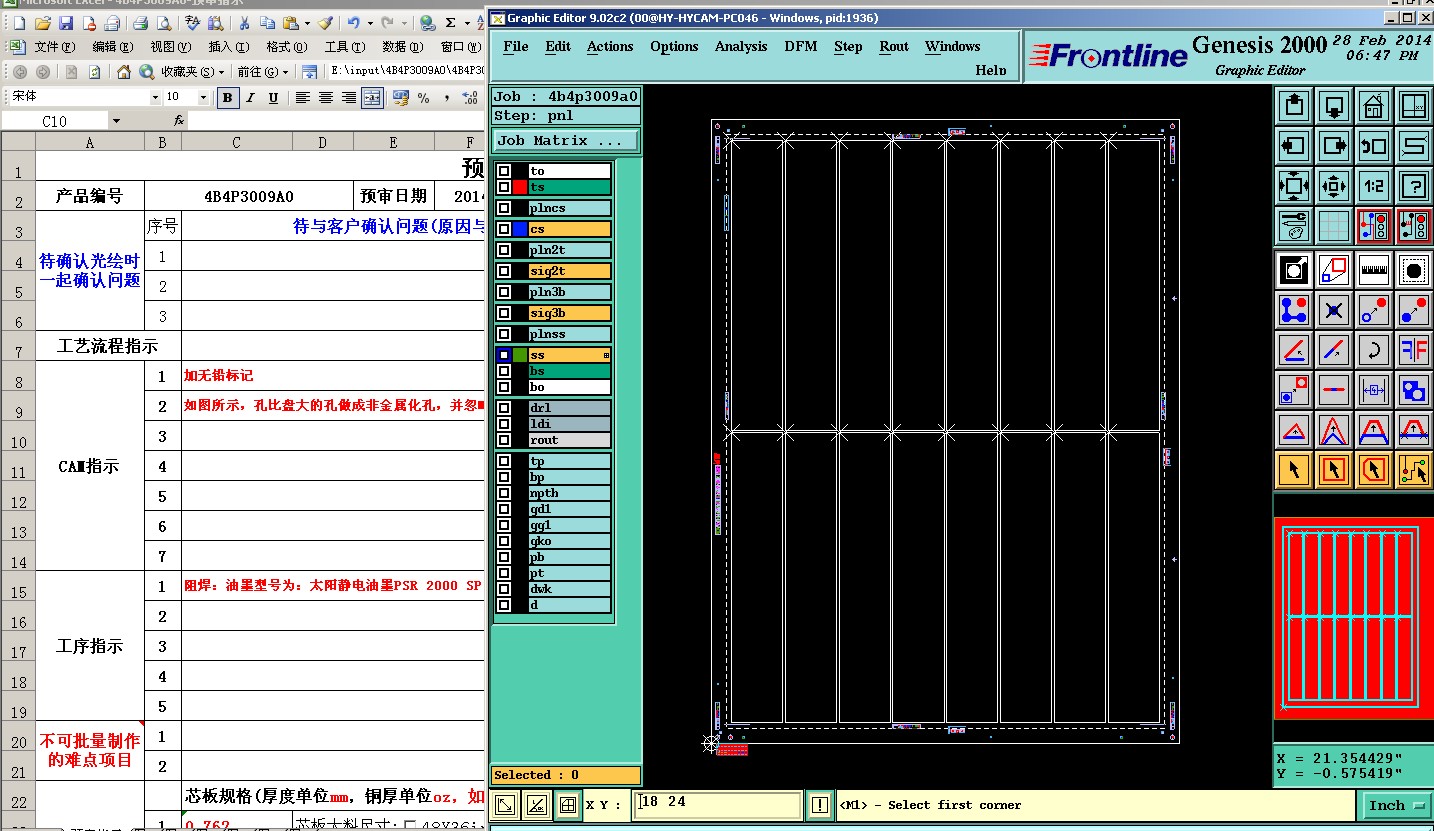
Task: Click the Job Matrix button
Action: [x=565, y=141]
